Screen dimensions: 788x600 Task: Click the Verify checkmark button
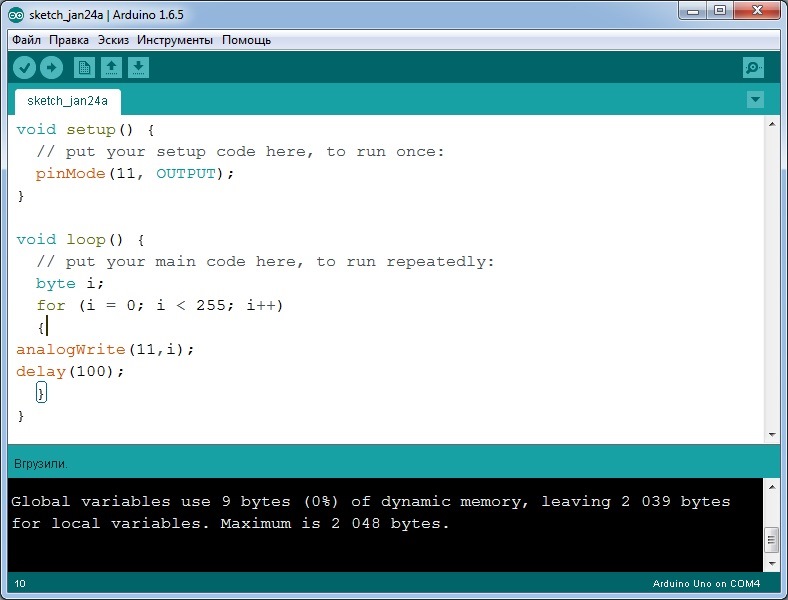(24, 67)
